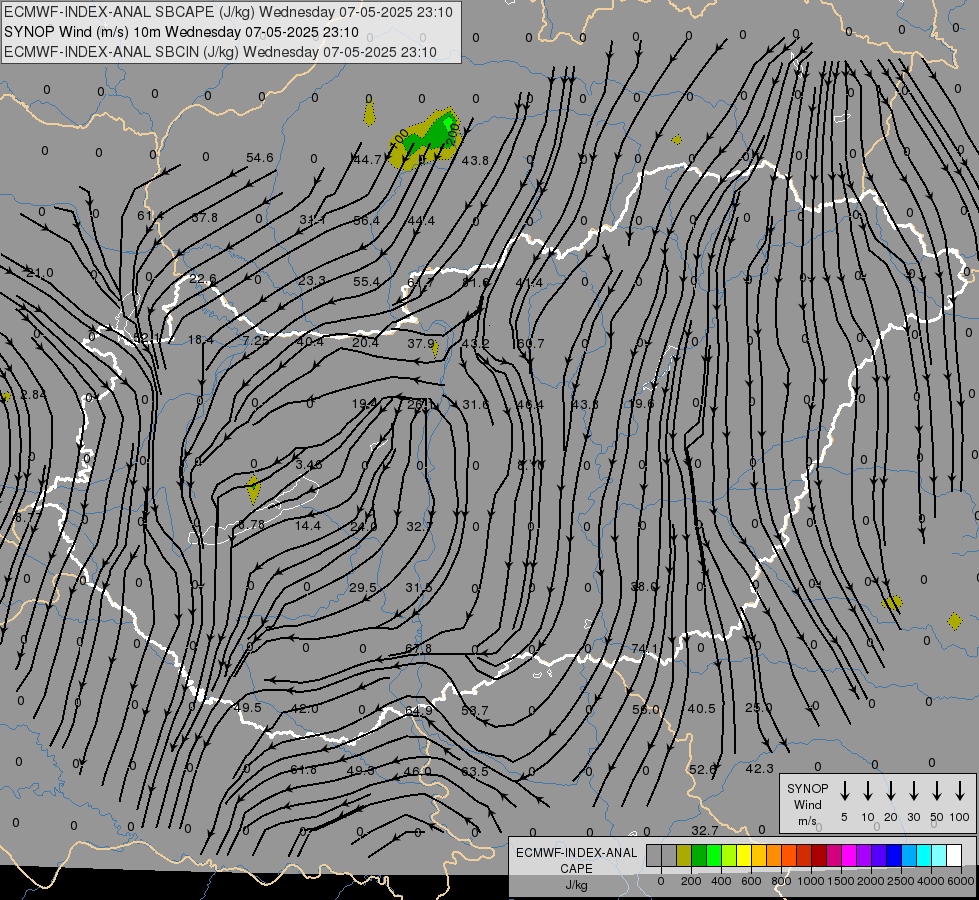Viewport: 979px width, 900px height.
Task: Click the 1500 tick label on CAPE scale
Action: (x=840, y=881)
